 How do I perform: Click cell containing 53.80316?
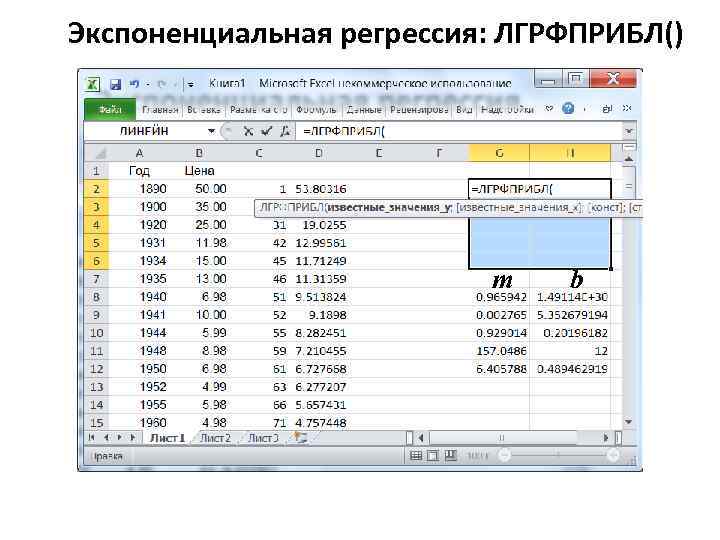[319, 189]
